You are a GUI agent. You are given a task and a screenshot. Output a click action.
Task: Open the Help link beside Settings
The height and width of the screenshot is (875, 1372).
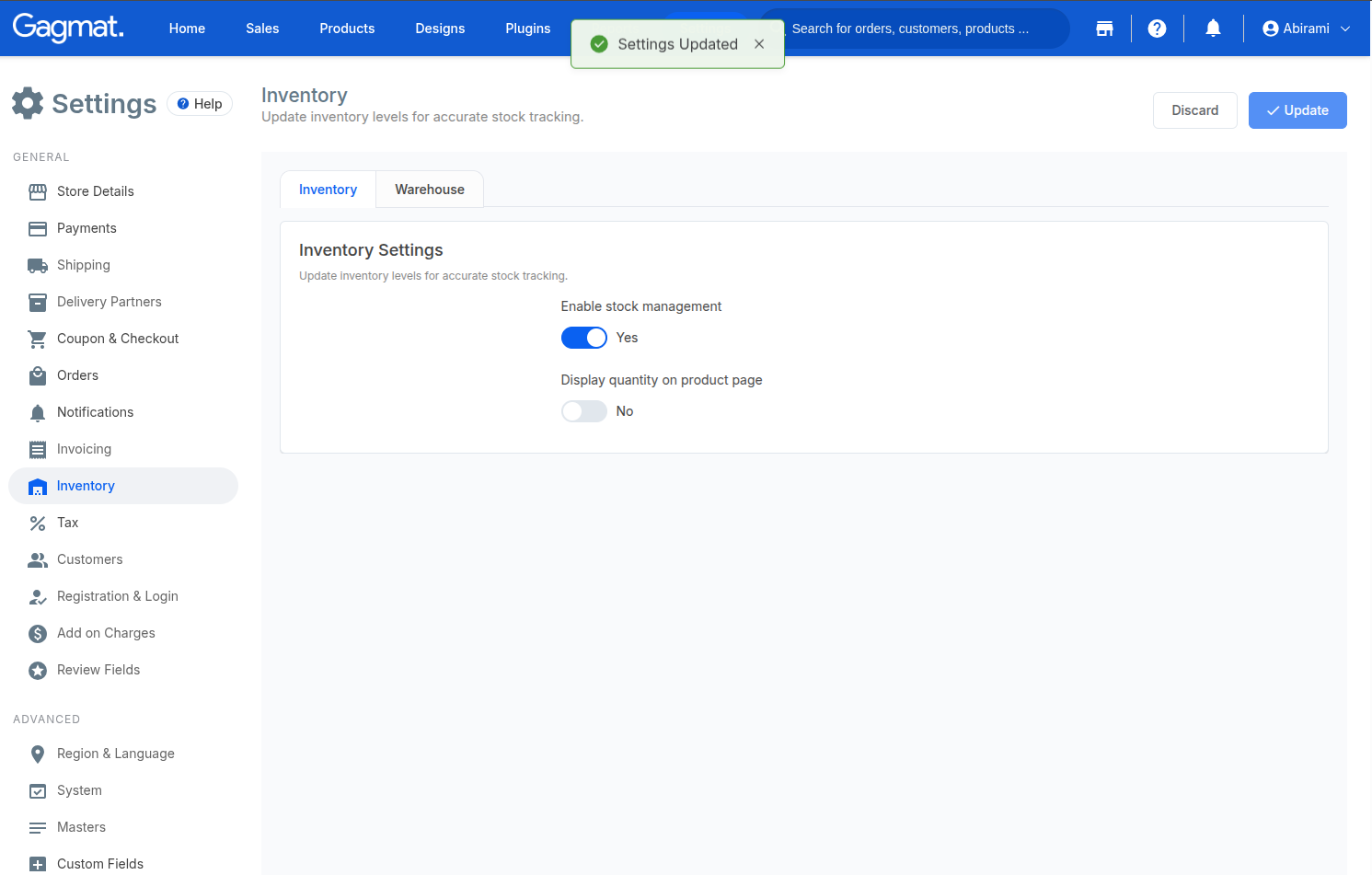200,104
